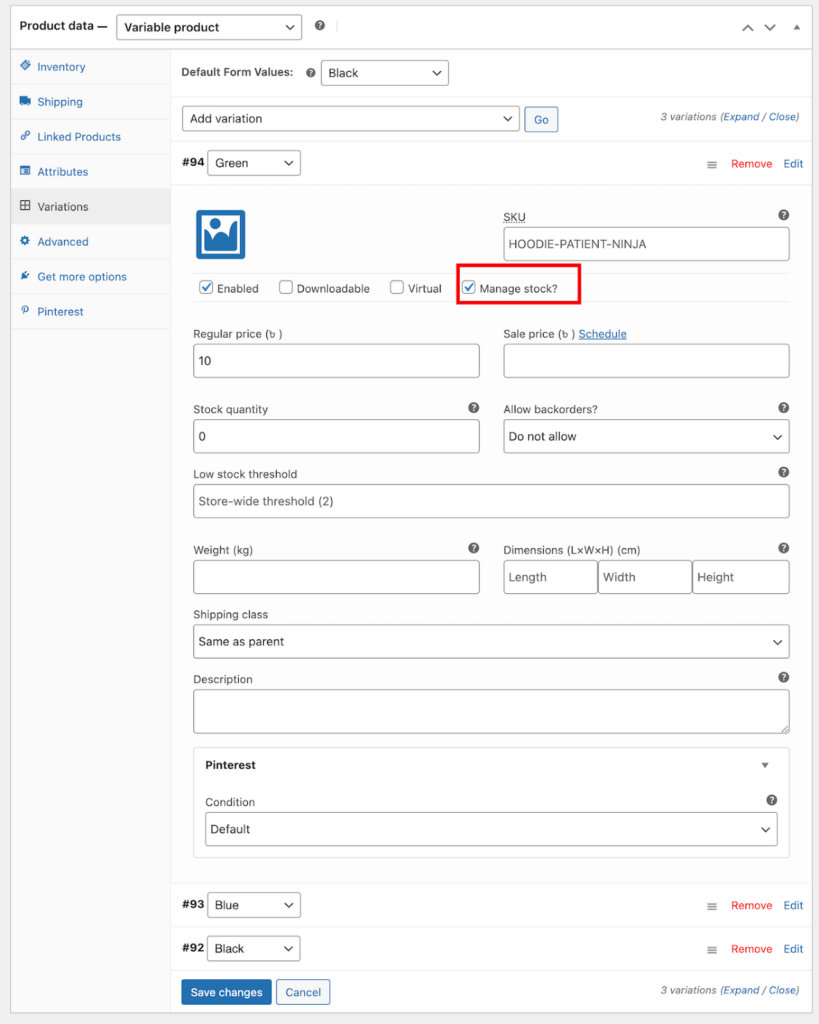This screenshot has height=1024, width=819.
Task: Click help icon next to Default Form Values
Action: click(311, 72)
